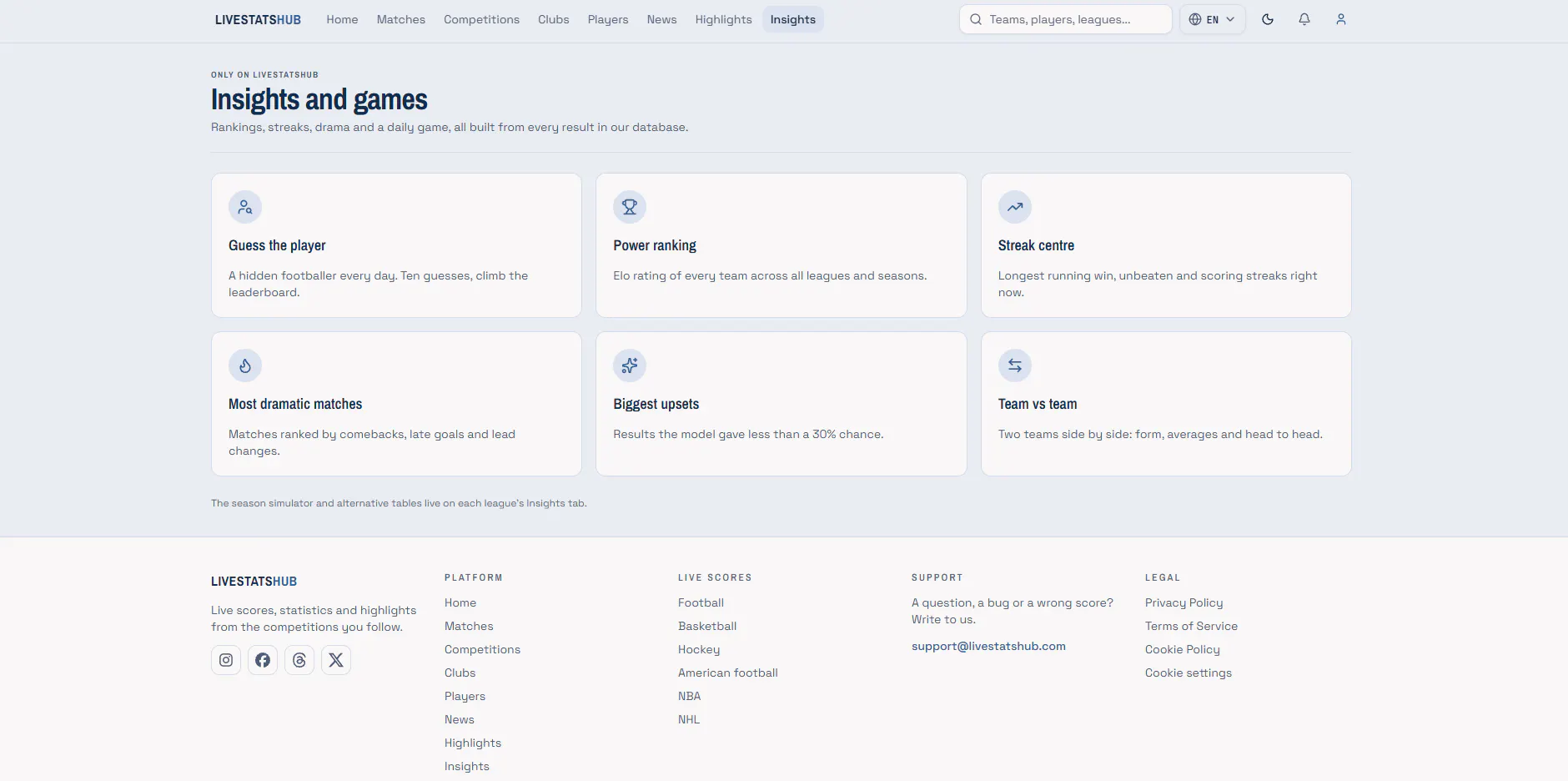Open the Football live scores link
The height and width of the screenshot is (781, 1568).
[701, 602]
